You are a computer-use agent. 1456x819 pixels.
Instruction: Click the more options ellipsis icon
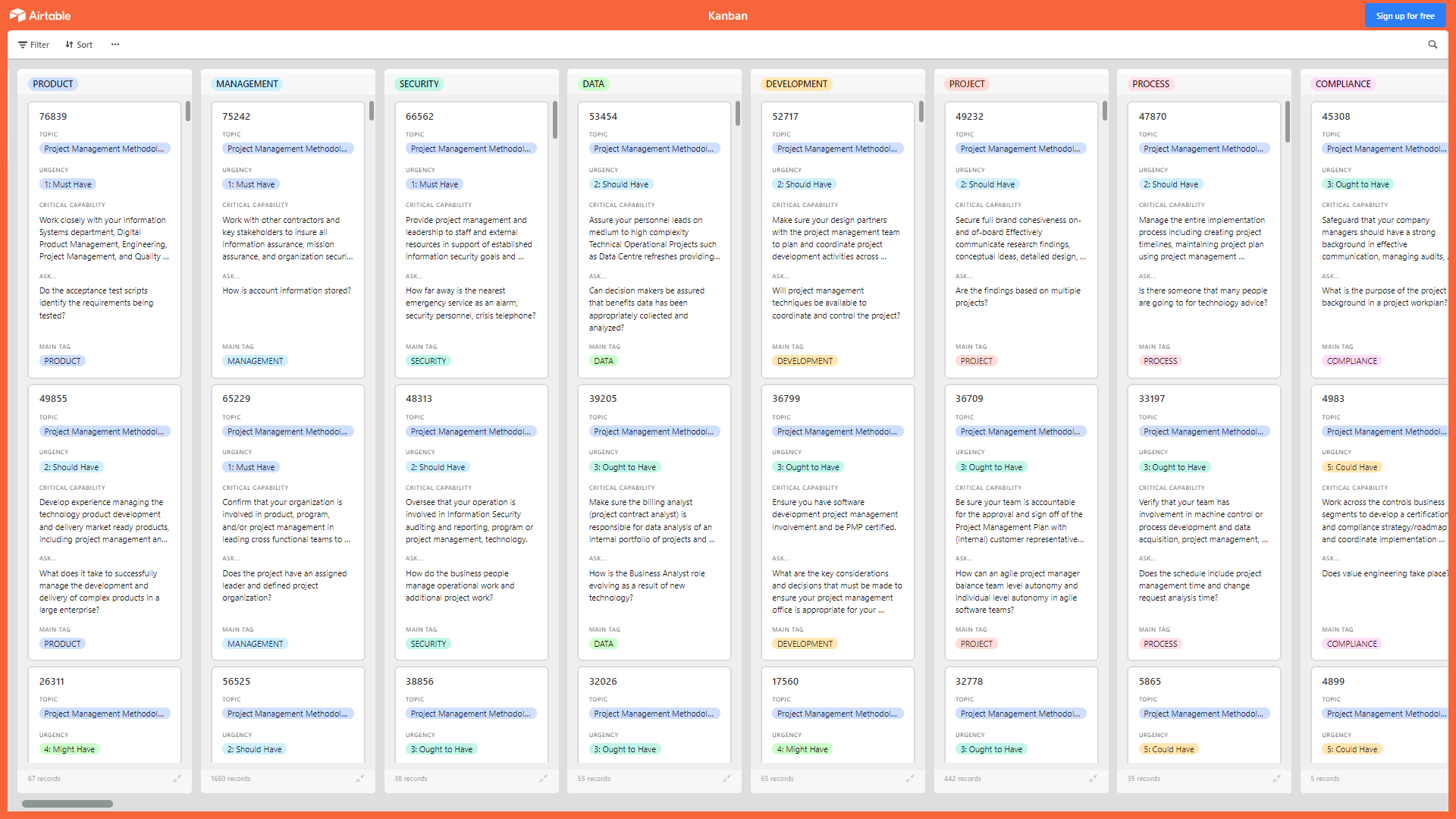[x=116, y=44]
